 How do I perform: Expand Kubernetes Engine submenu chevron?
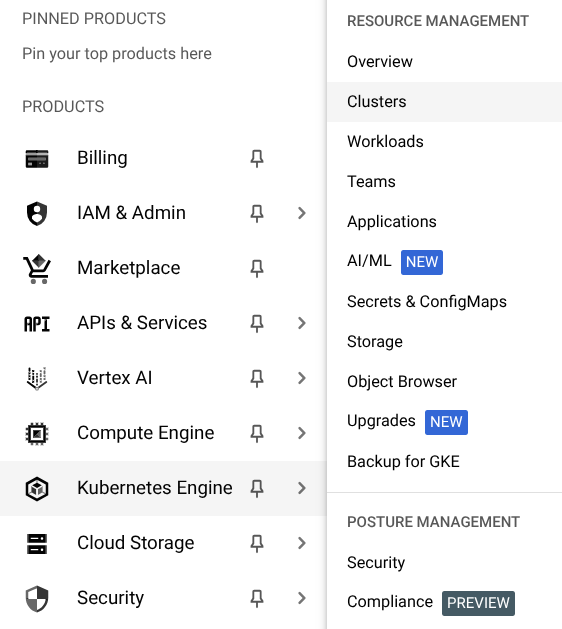point(302,488)
